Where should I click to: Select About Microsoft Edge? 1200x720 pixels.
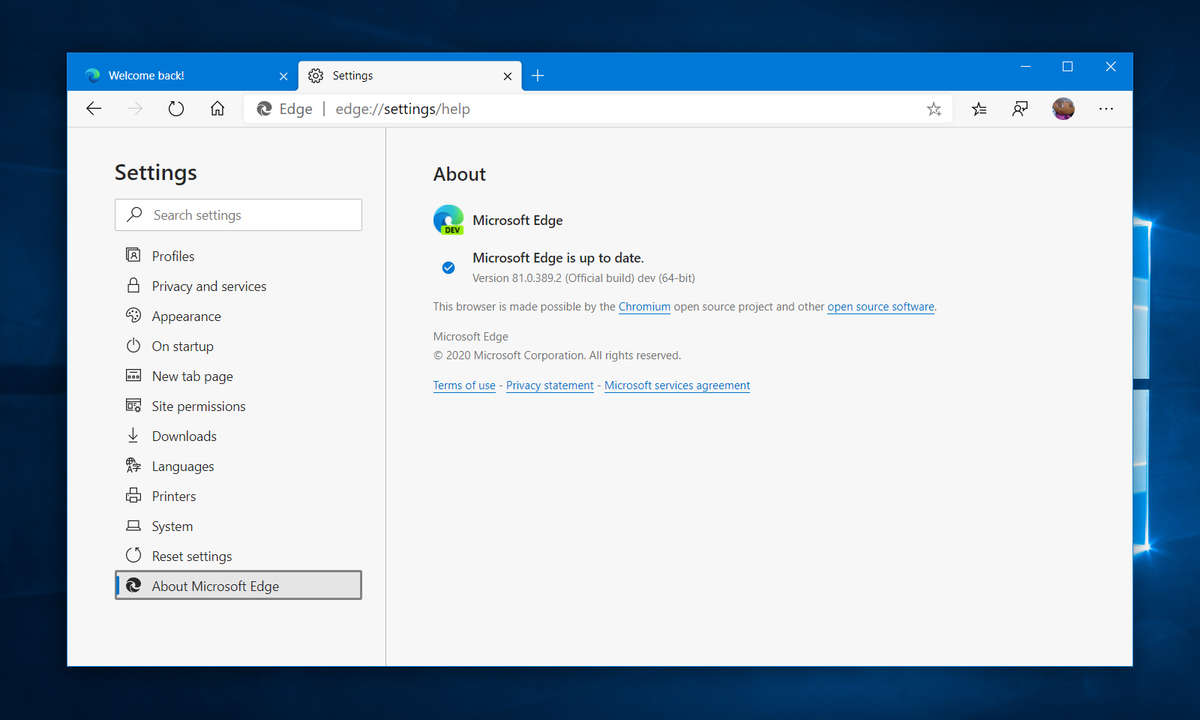(x=238, y=586)
